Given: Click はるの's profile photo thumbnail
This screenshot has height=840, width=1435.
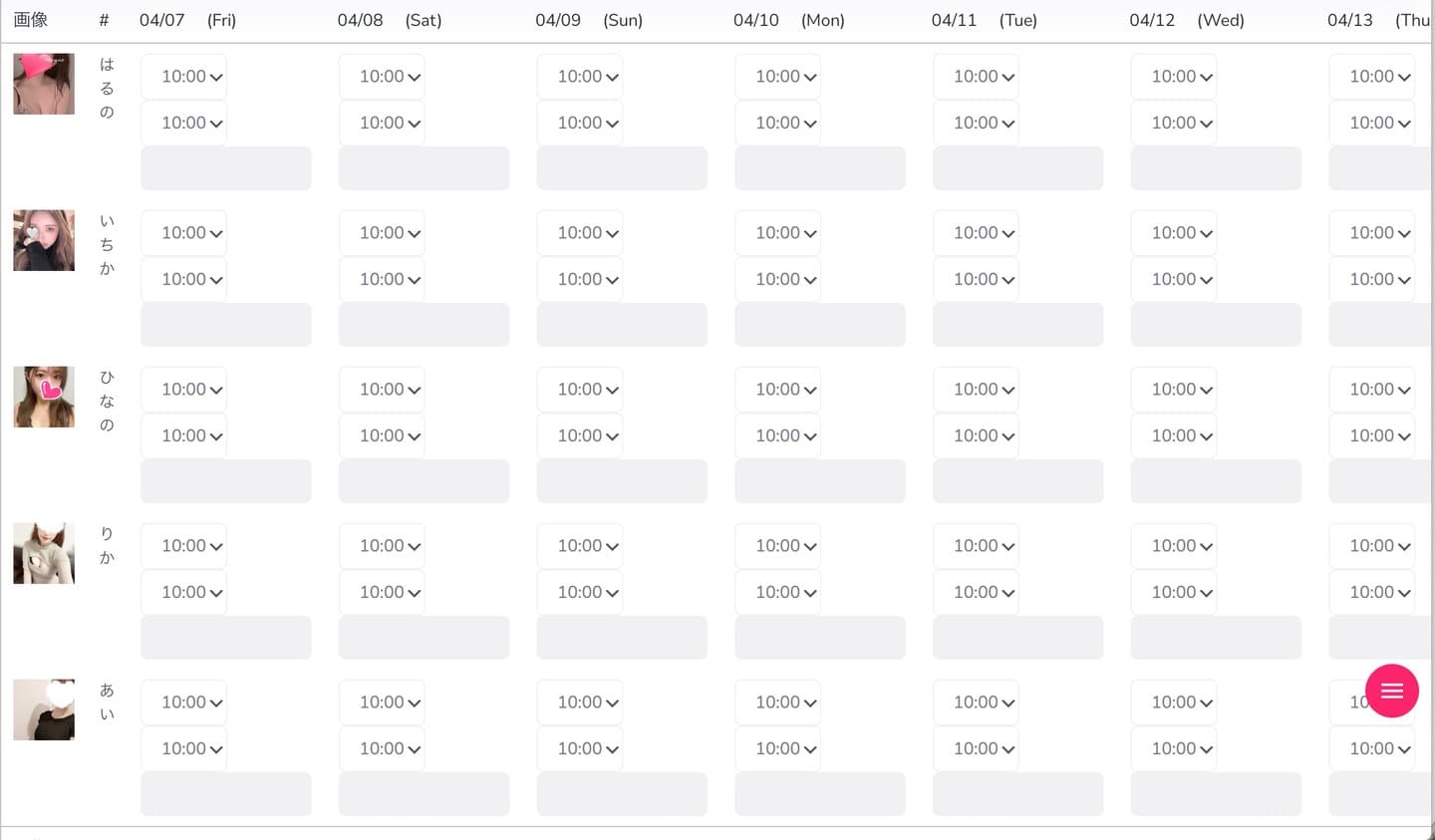Looking at the screenshot, I should pos(44,84).
